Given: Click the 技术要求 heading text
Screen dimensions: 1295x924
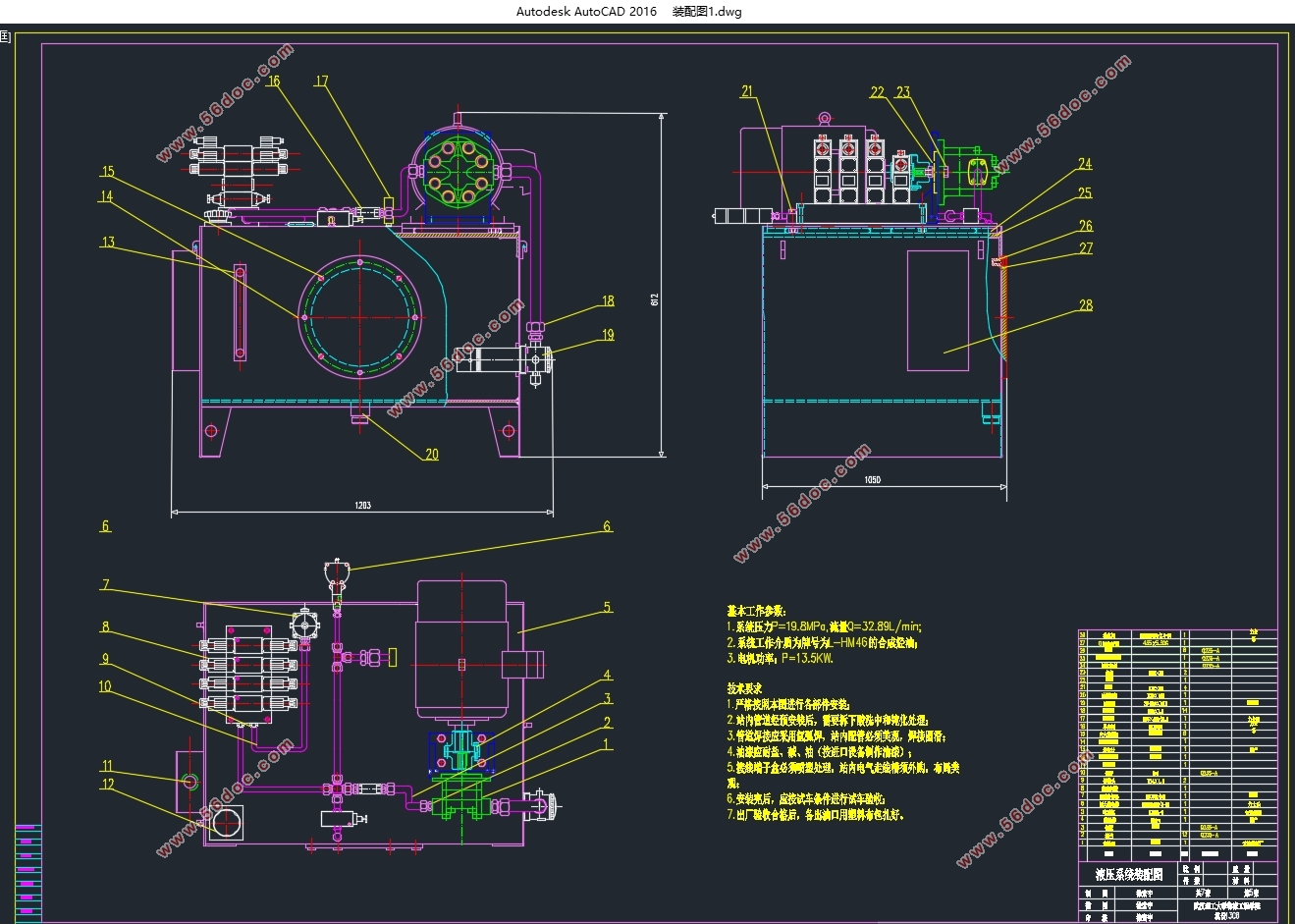Looking at the screenshot, I should [x=746, y=688].
